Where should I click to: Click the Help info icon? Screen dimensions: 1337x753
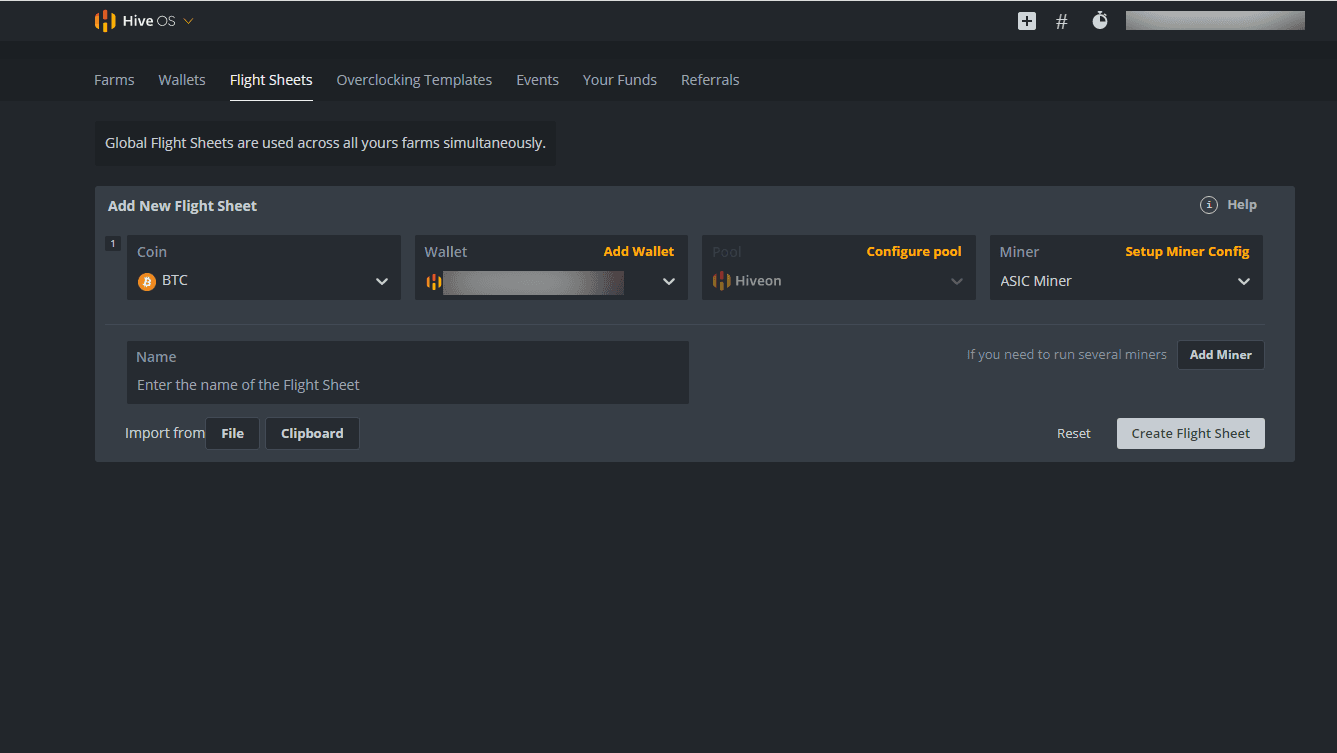coord(1208,205)
